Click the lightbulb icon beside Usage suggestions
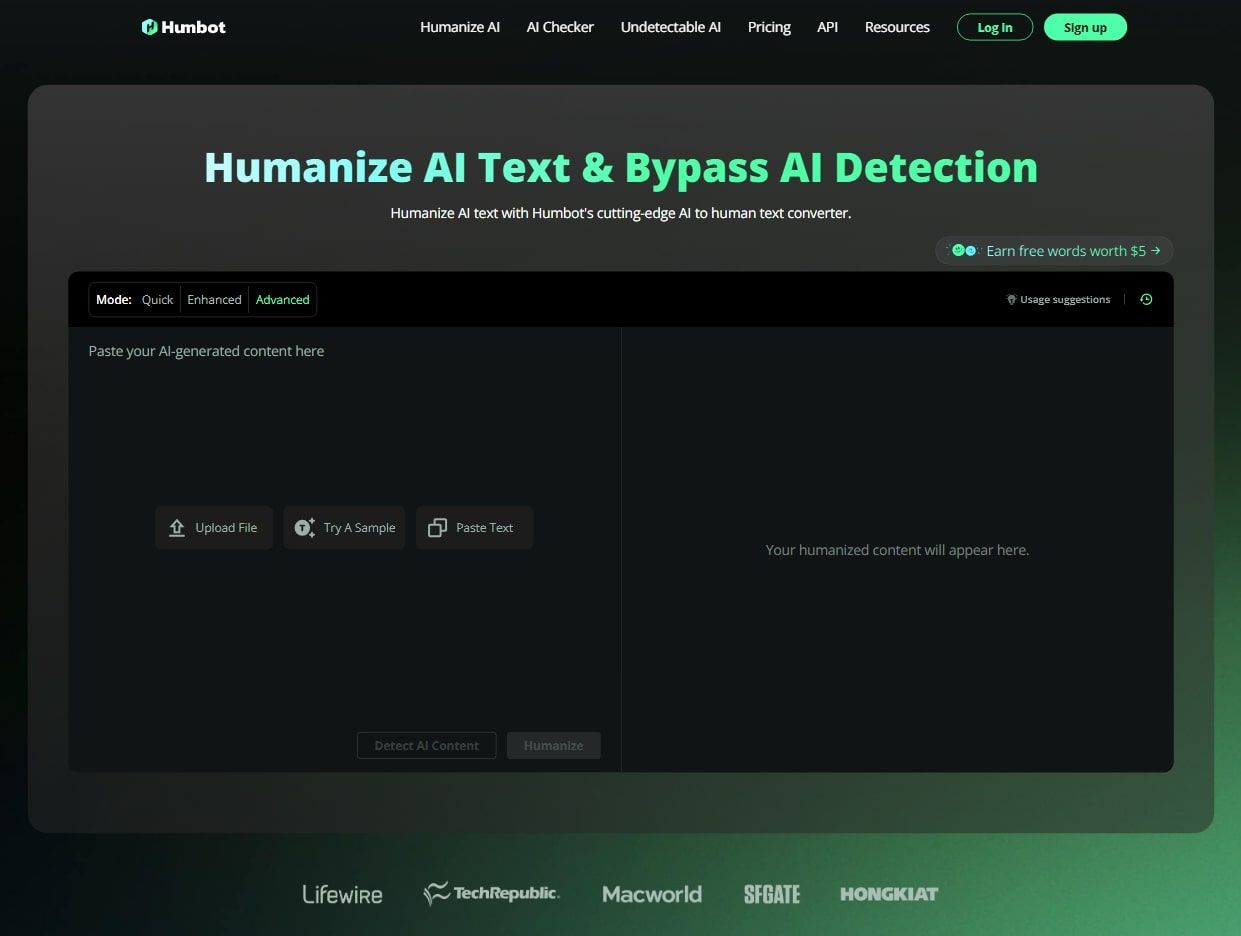 click(x=1011, y=299)
